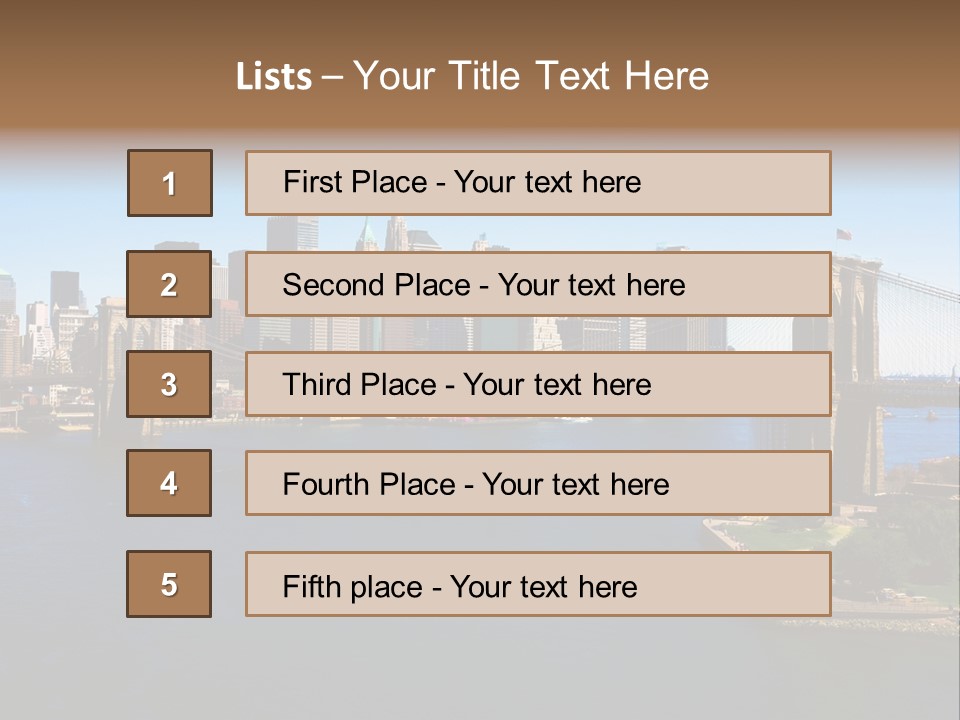Click the number 1 box
Image resolution: width=960 pixels, height=720 pixels.
pos(170,183)
